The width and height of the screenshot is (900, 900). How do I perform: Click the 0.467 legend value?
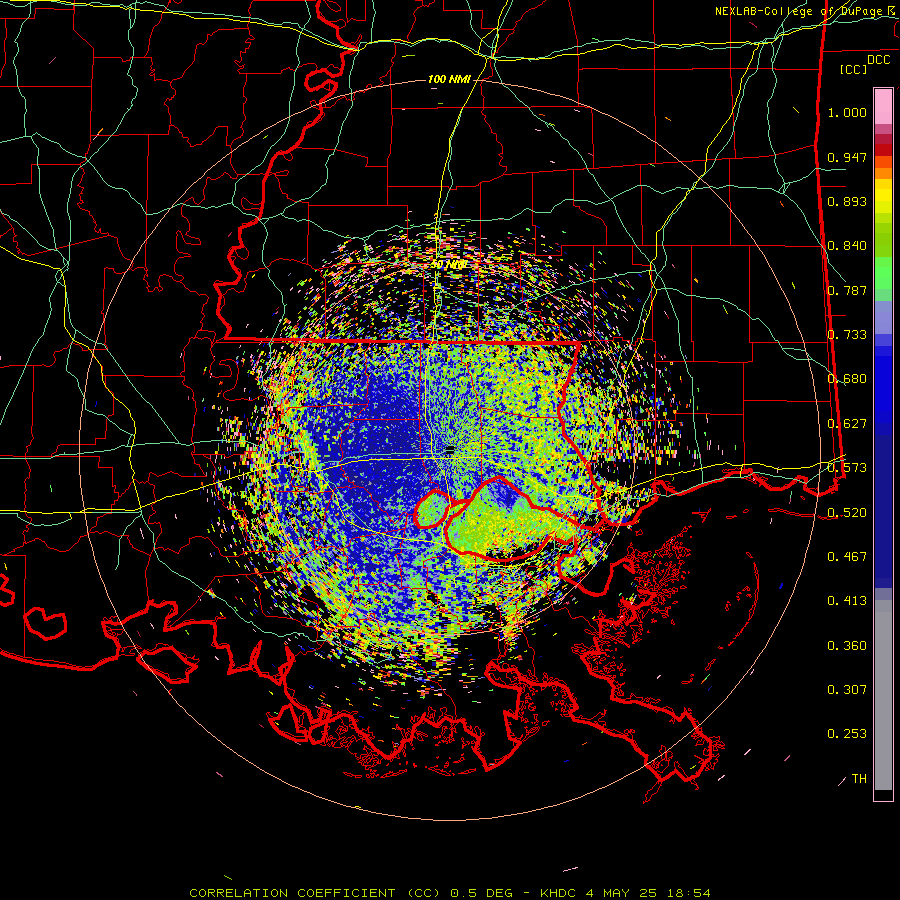click(847, 557)
